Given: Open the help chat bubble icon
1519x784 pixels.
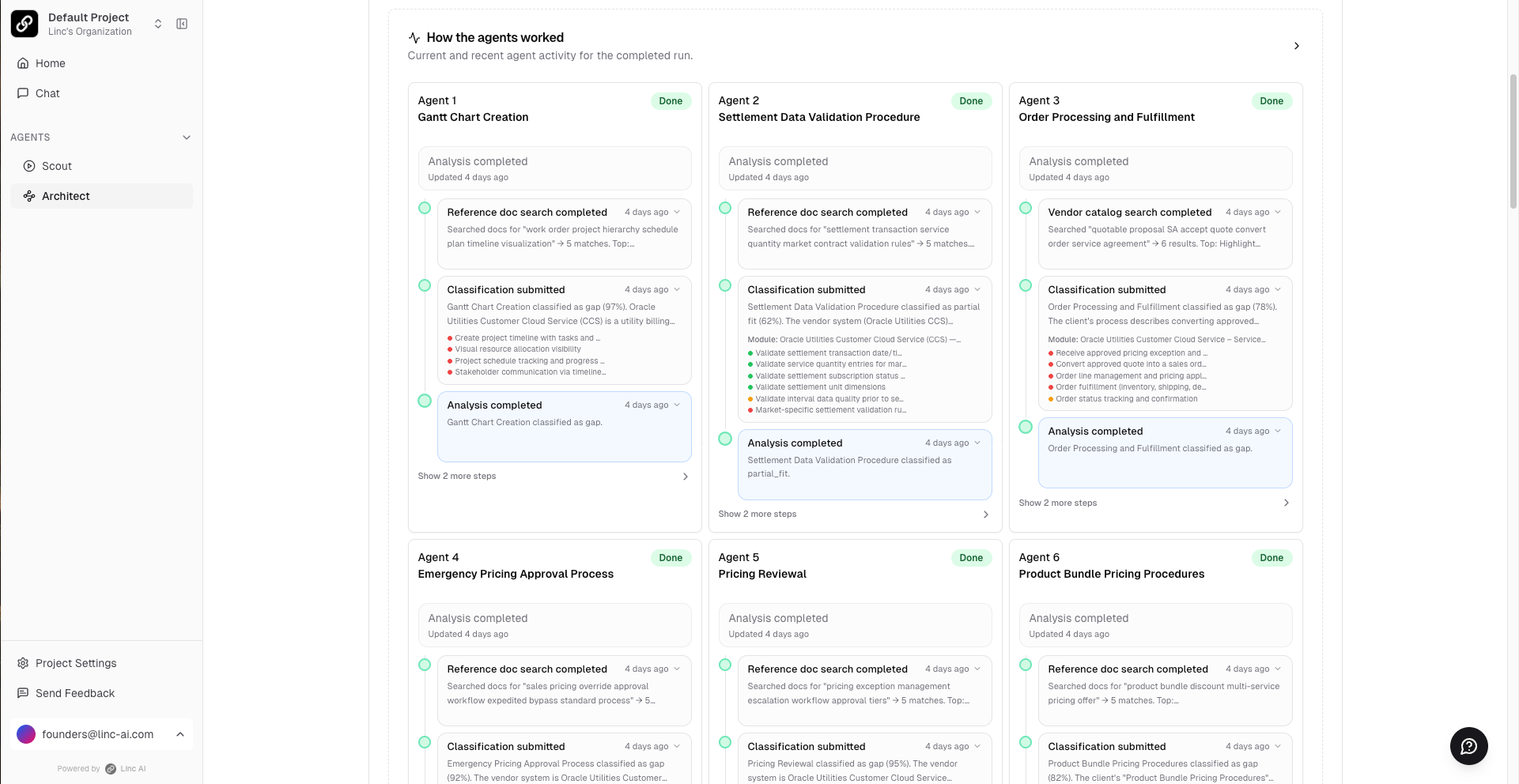Looking at the screenshot, I should point(1468,746).
